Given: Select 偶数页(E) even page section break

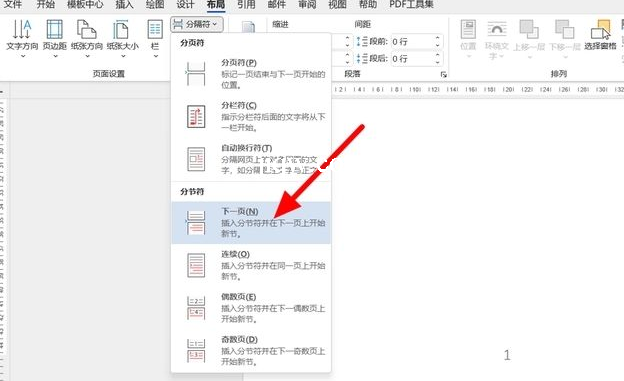Looking at the screenshot, I should [251, 308].
